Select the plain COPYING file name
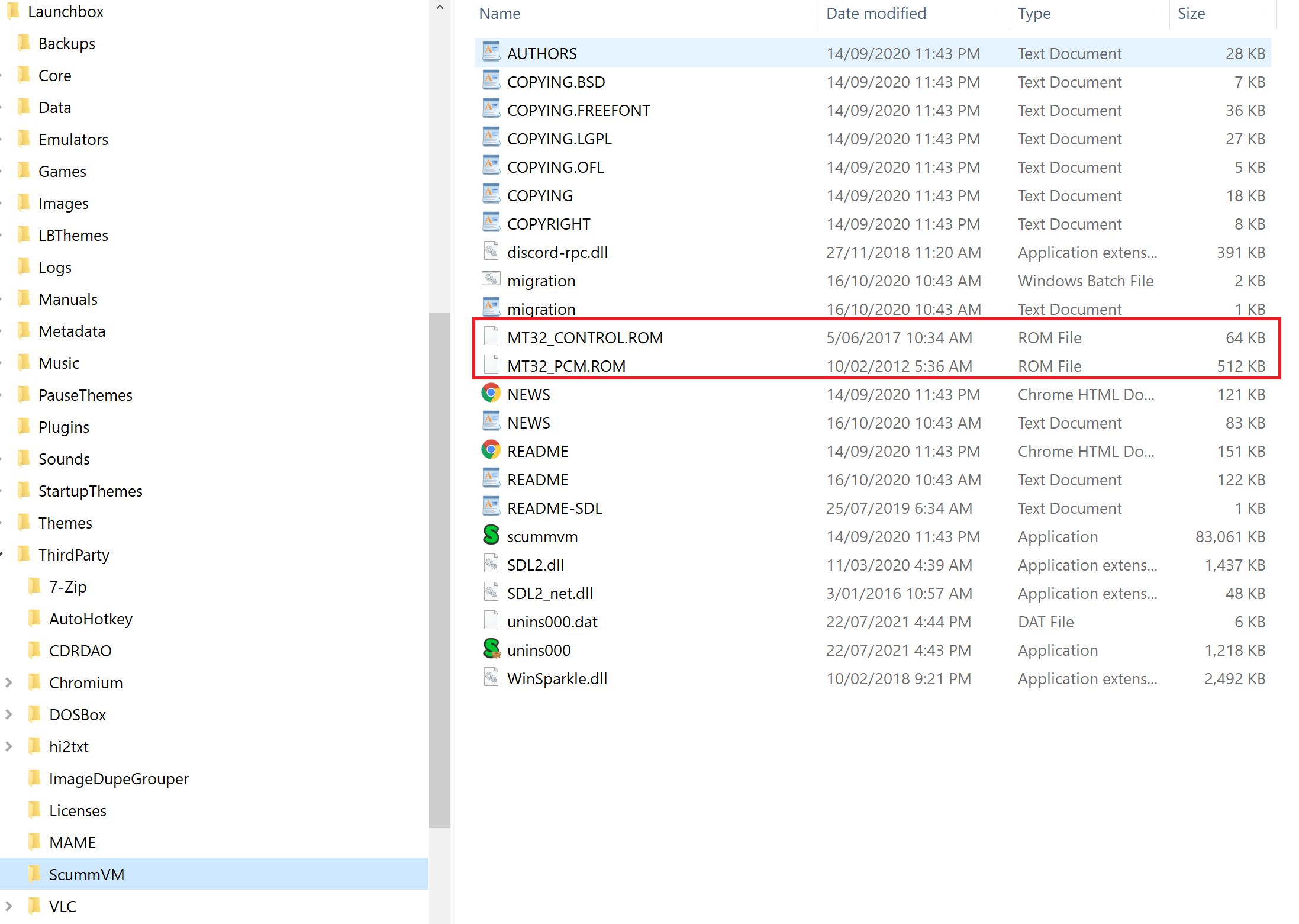The height and width of the screenshot is (924, 1299). tap(540, 196)
